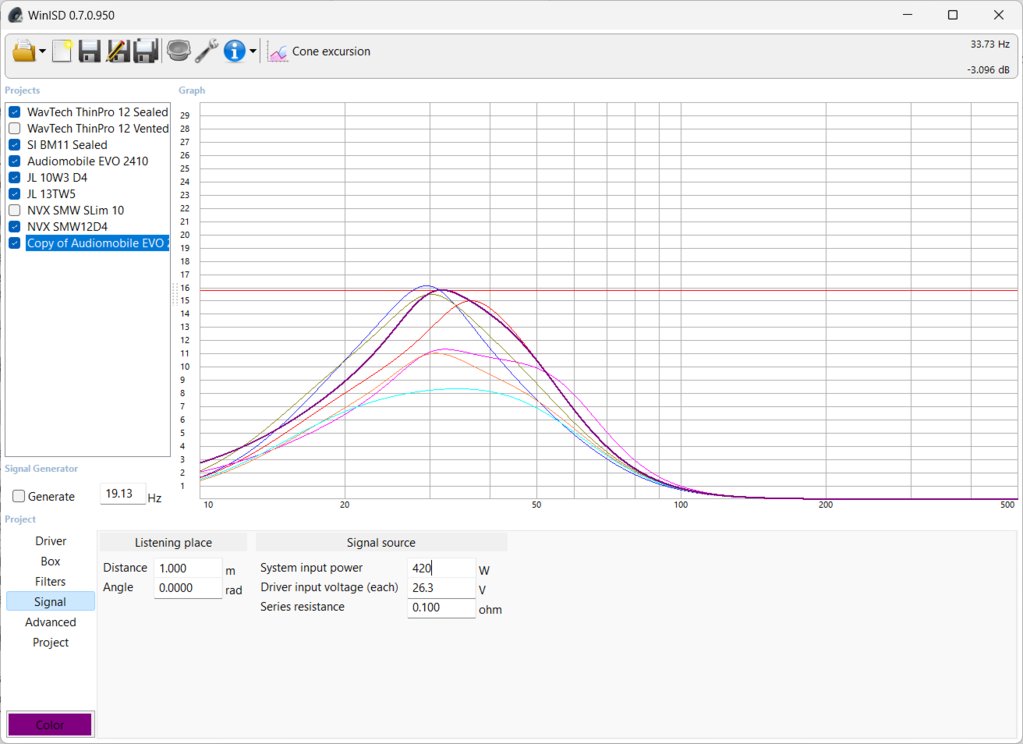
Task: Enable the WavTech ThinPro 12 Vented checkbox
Action: pyautogui.click(x=14, y=129)
